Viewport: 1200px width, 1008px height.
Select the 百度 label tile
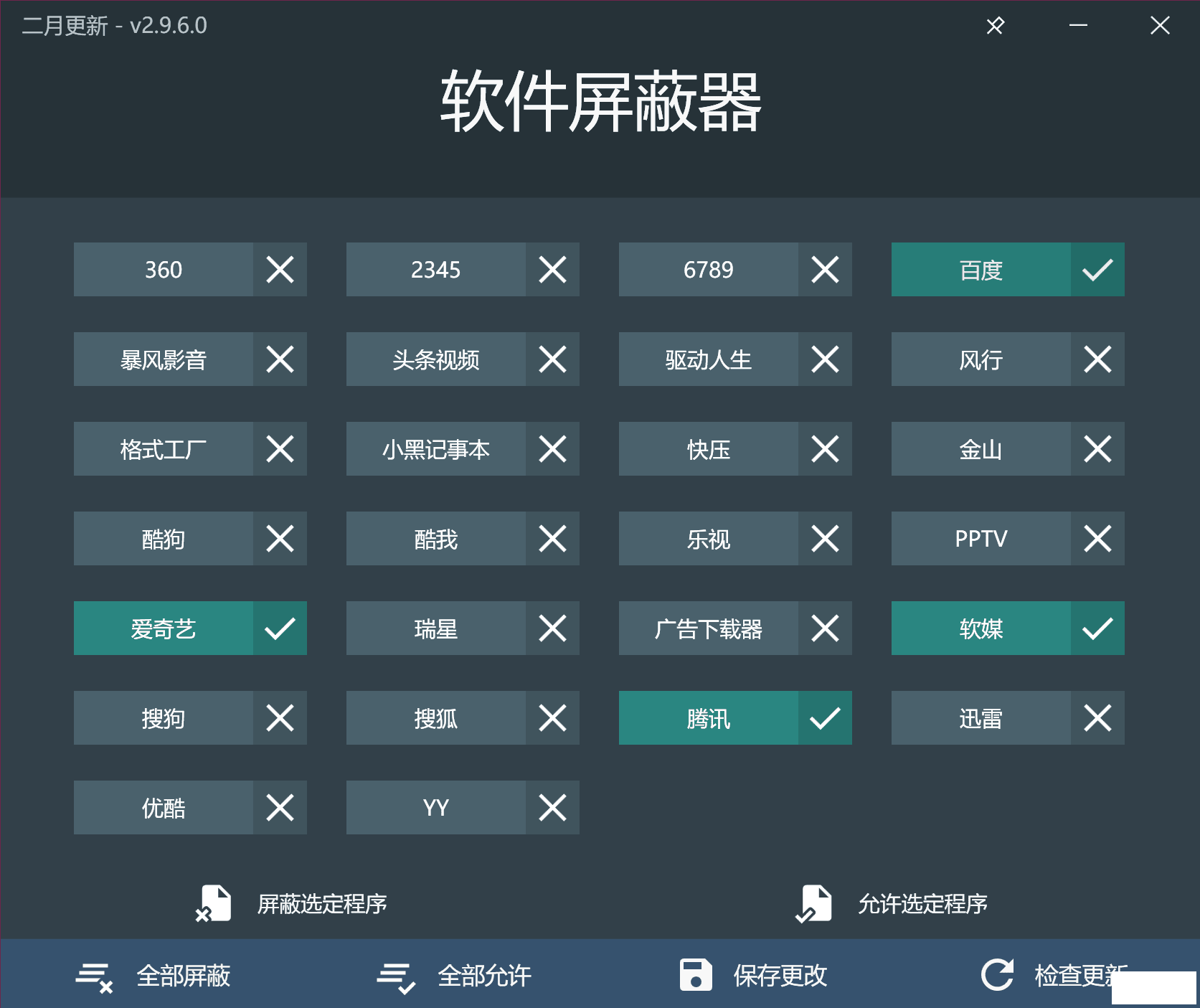pos(981,270)
